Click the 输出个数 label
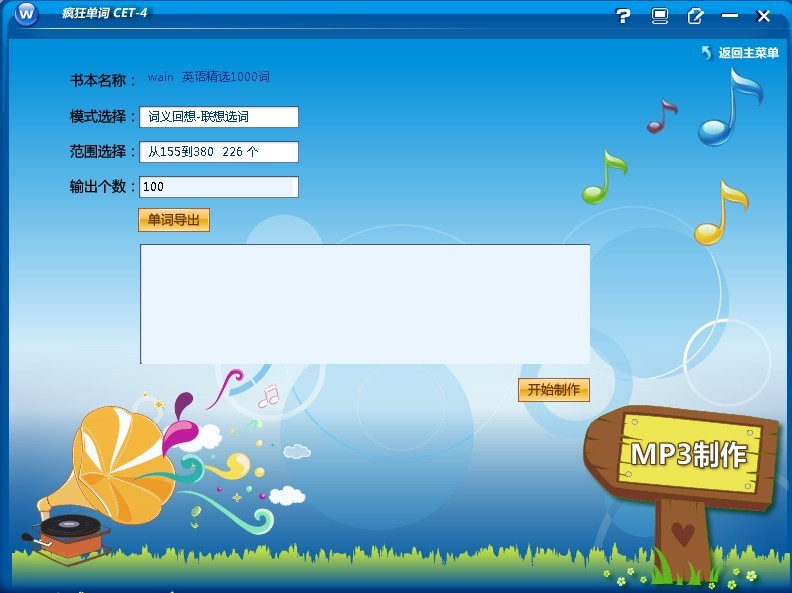The image size is (792, 593). click(x=103, y=186)
